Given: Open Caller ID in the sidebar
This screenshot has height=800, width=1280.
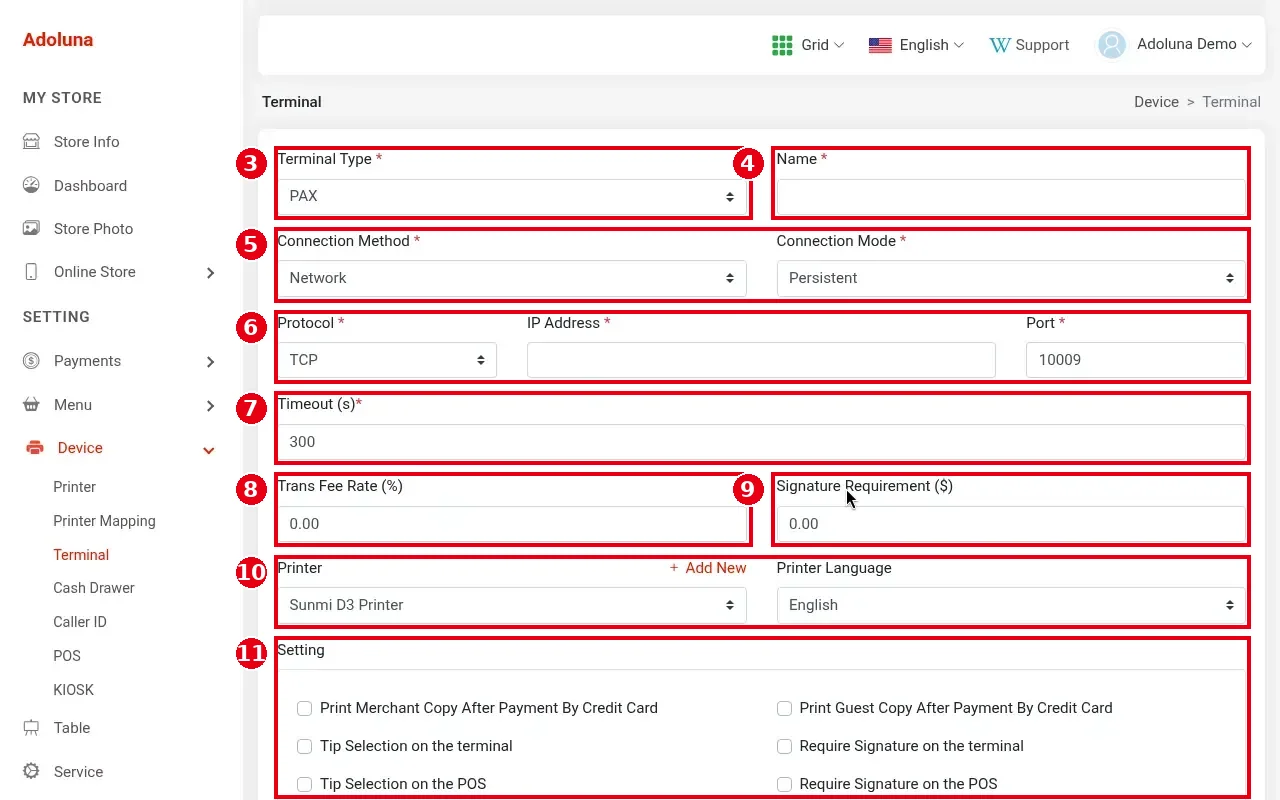Looking at the screenshot, I should tap(80, 622).
